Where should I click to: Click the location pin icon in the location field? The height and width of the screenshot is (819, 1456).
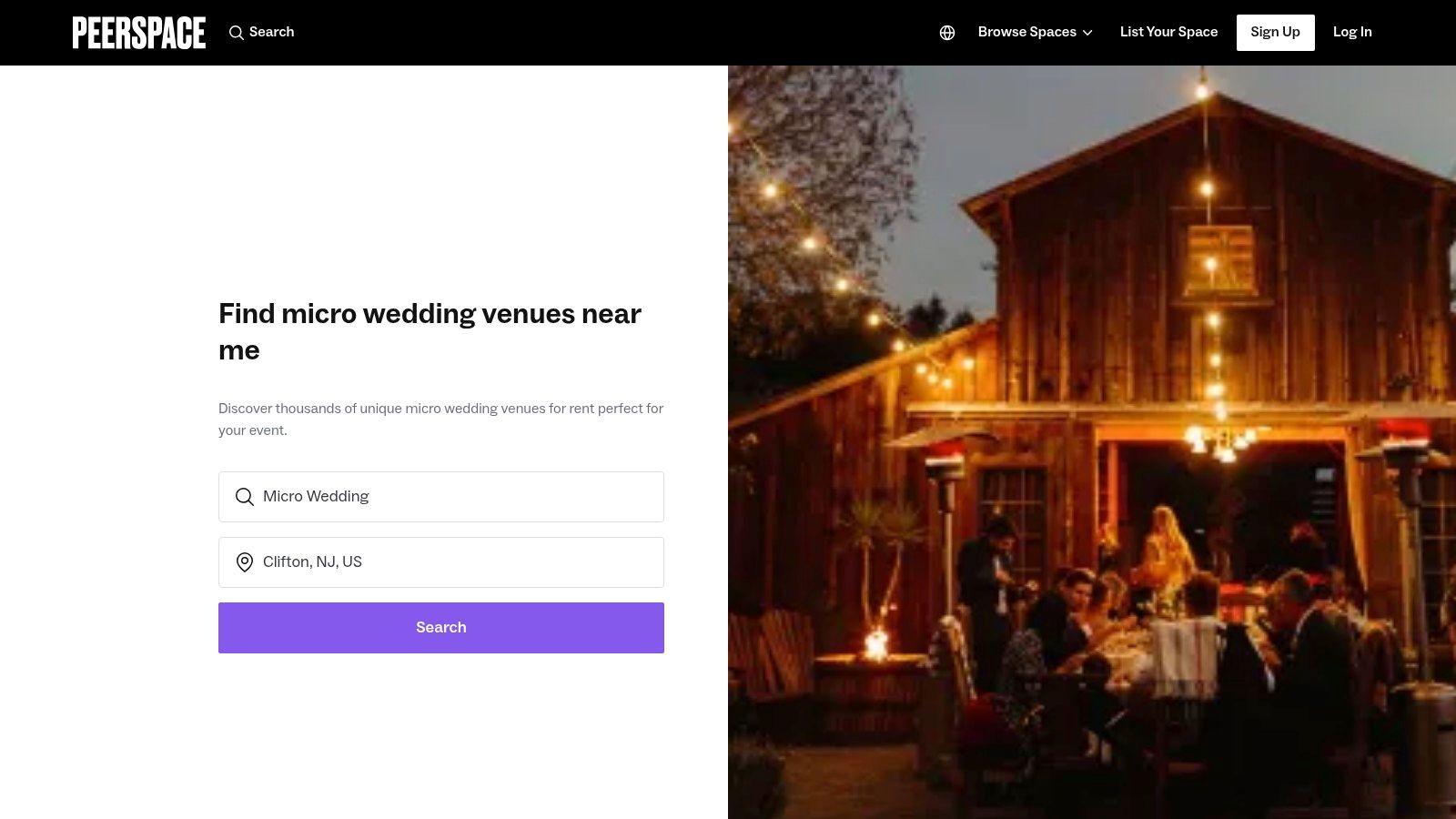pos(244,562)
